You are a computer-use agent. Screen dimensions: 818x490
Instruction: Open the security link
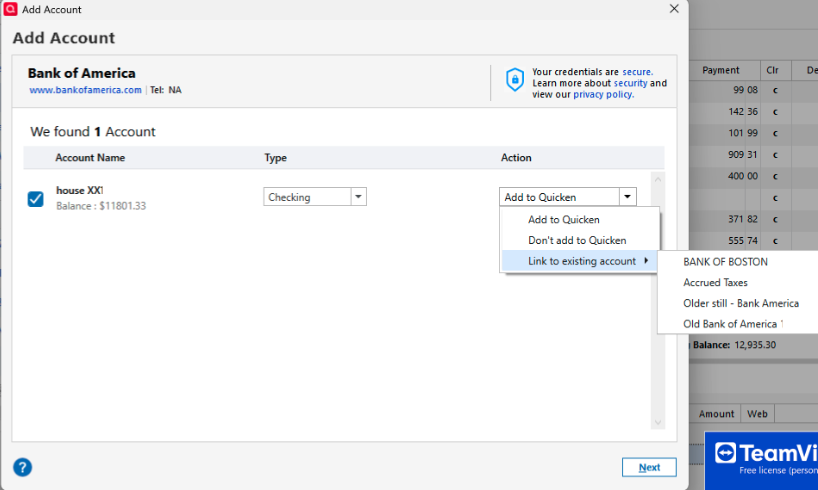630,83
